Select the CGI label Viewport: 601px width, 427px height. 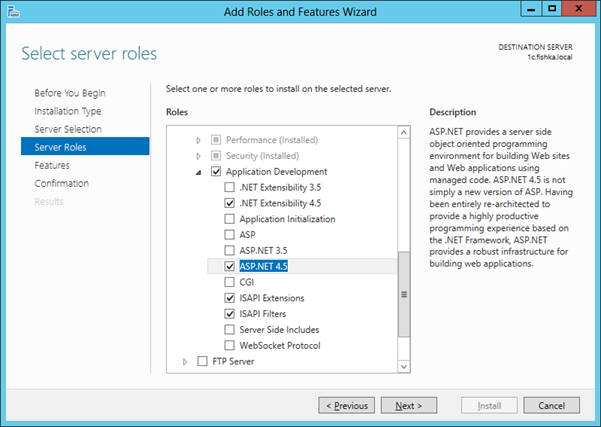coord(246,282)
